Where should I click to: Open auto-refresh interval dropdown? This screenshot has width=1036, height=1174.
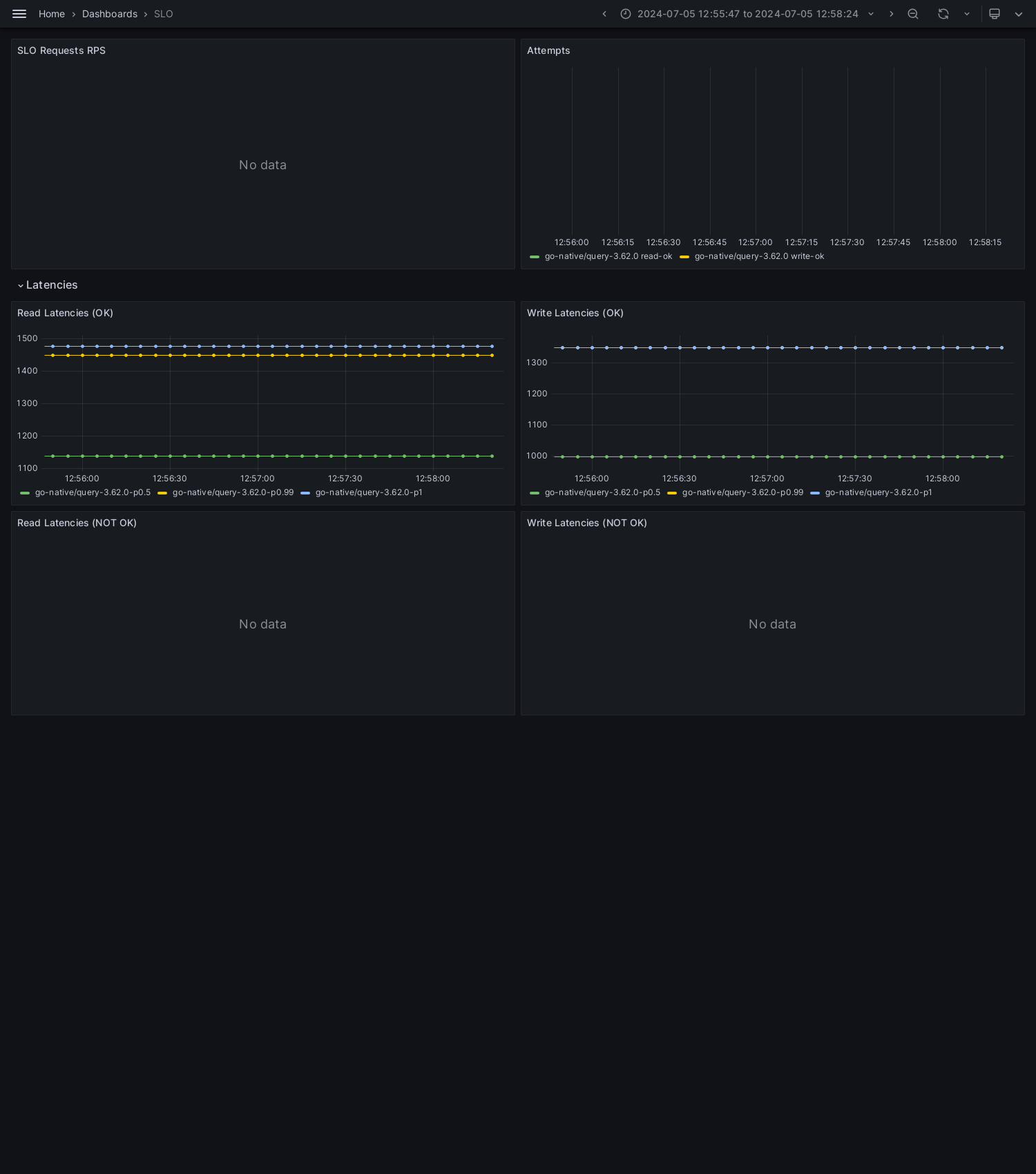tap(967, 14)
